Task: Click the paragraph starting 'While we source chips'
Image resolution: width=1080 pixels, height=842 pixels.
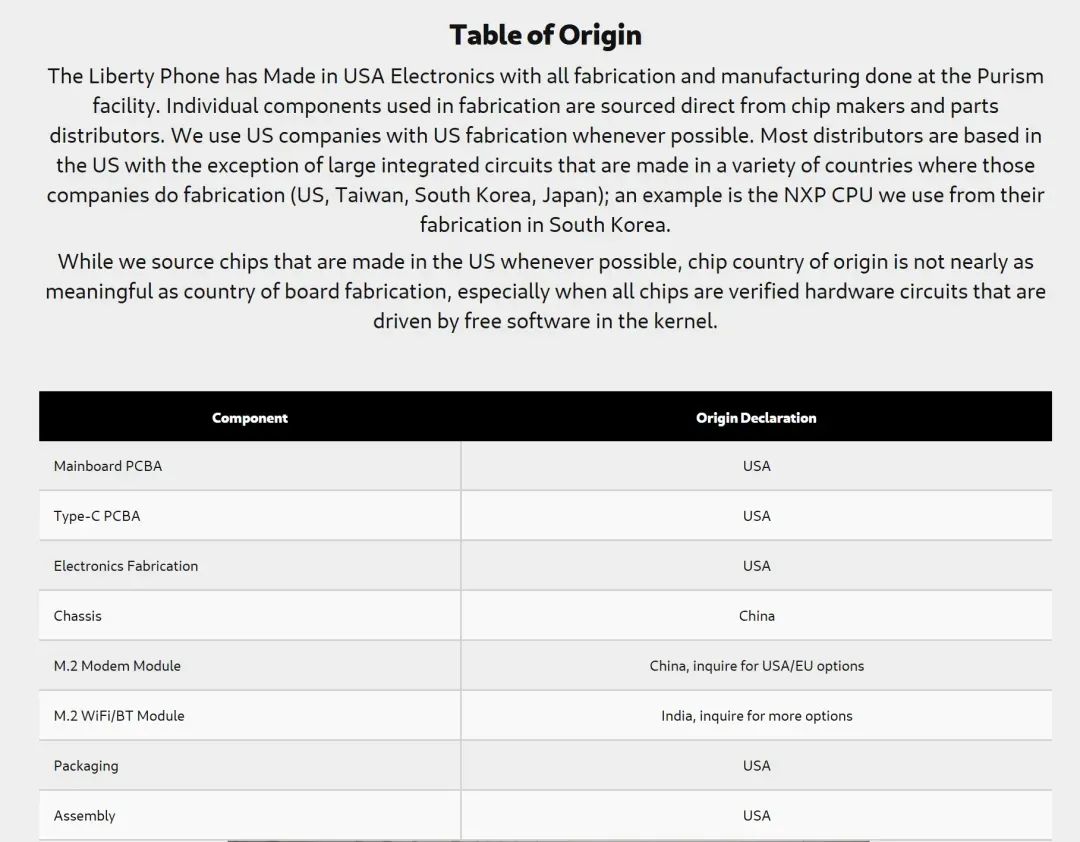Action: click(x=545, y=291)
